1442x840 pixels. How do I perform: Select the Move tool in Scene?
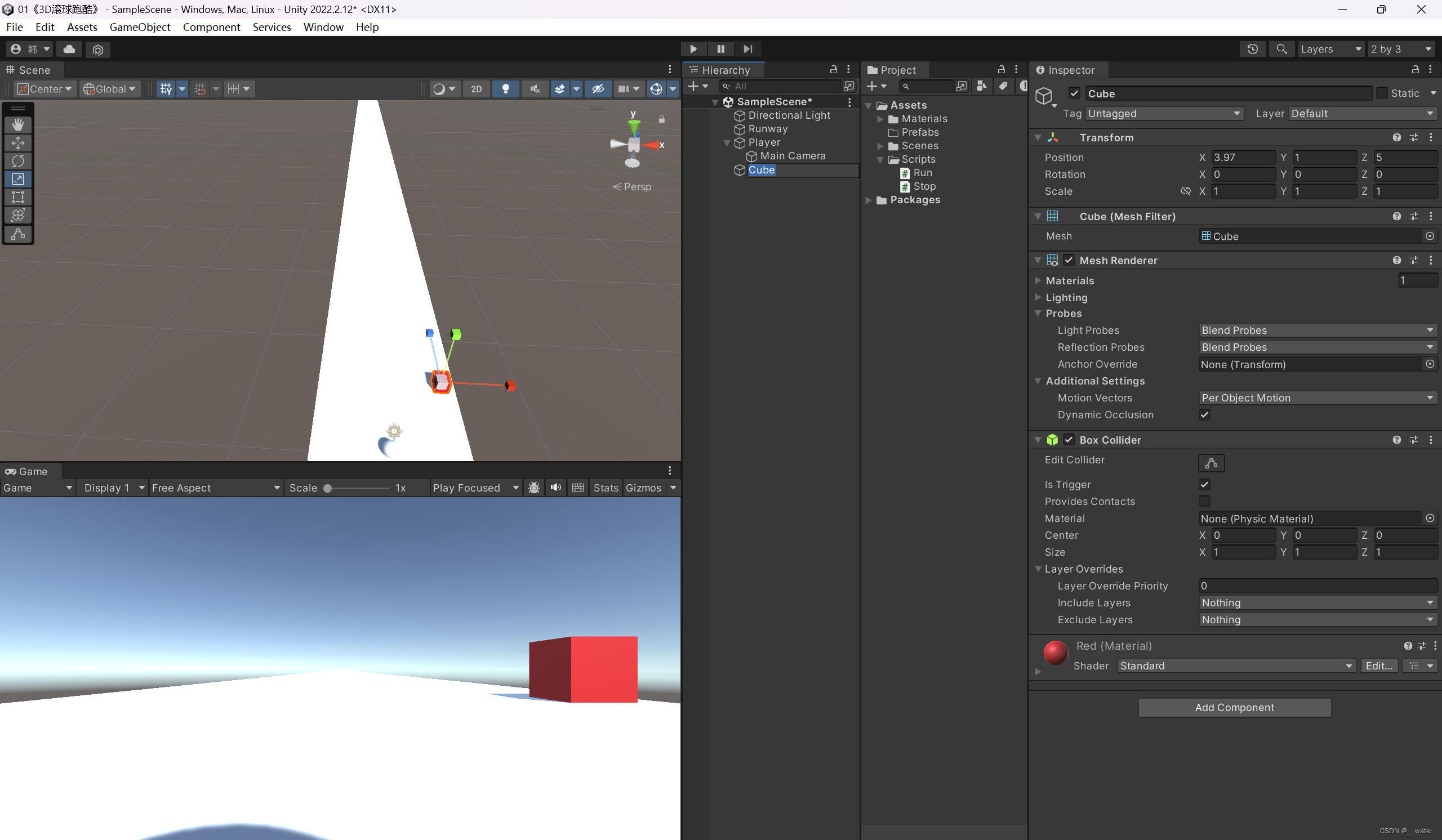(17, 142)
